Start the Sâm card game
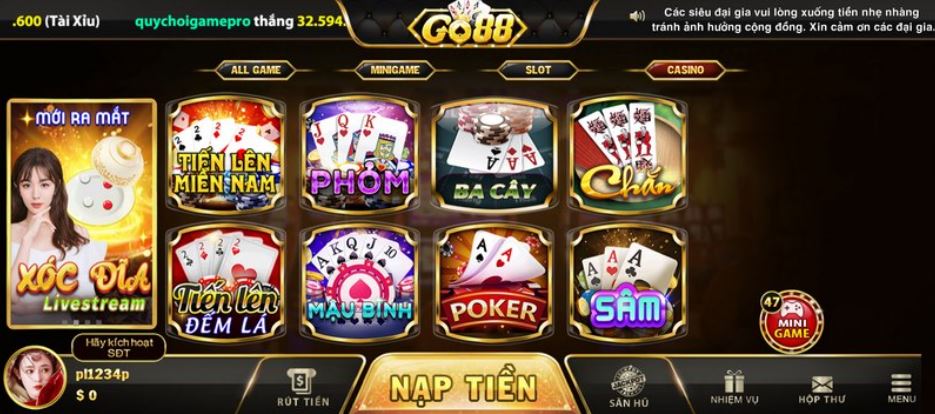The height and width of the screenshot is (414, 935). pyautogui.click(x=629, y=282)
